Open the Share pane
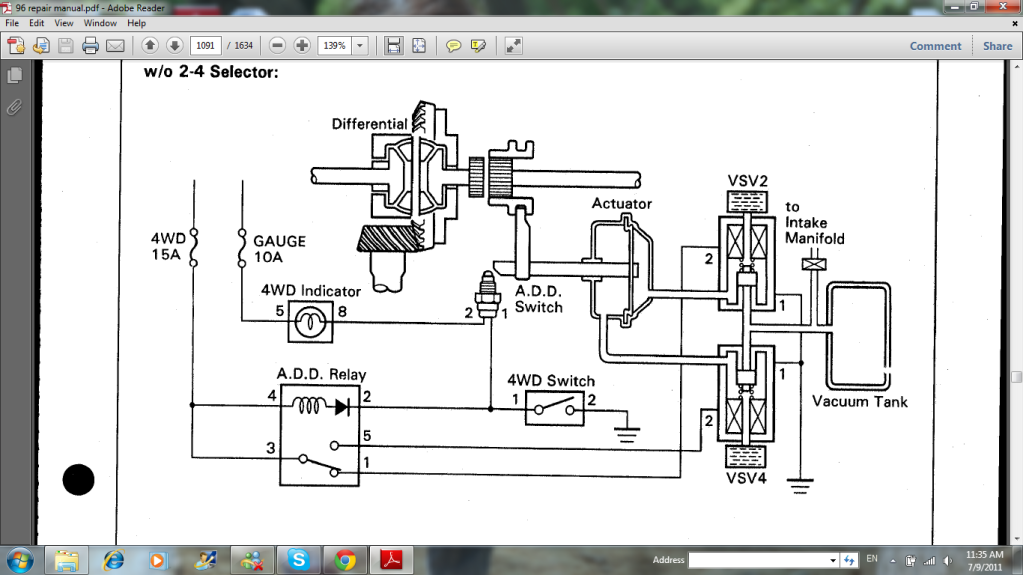1023x575 pixels. [x=997, y=46]
